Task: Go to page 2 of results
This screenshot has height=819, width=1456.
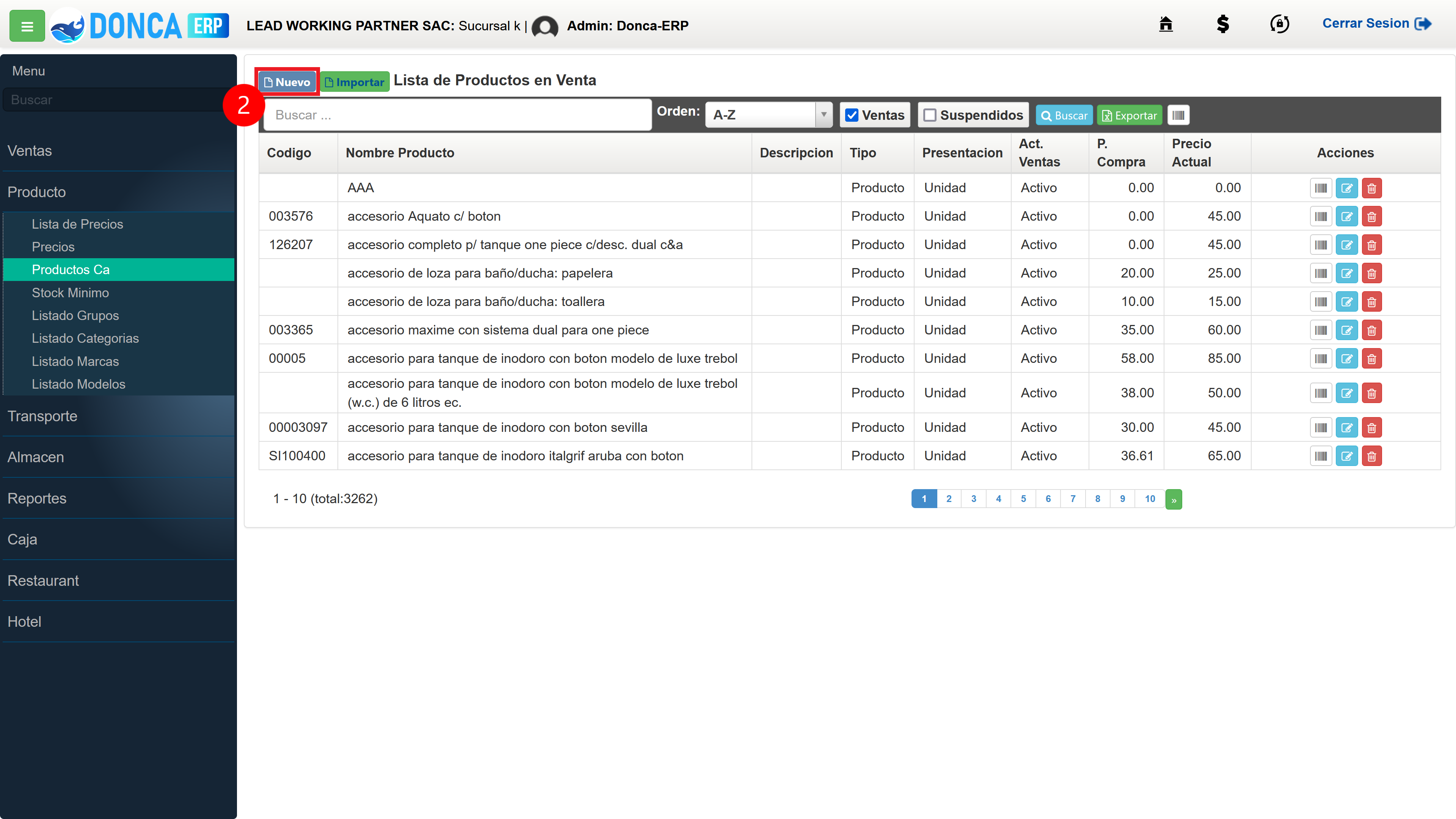Action: pos(949,499)
